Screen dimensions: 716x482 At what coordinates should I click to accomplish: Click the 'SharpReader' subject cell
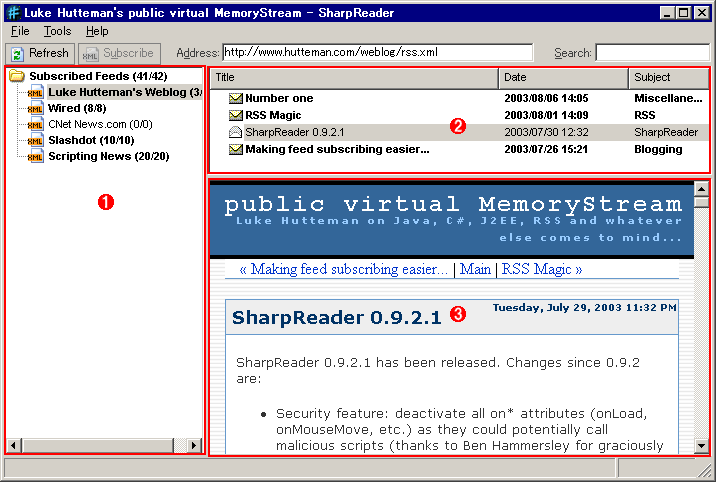click(666, 132)
